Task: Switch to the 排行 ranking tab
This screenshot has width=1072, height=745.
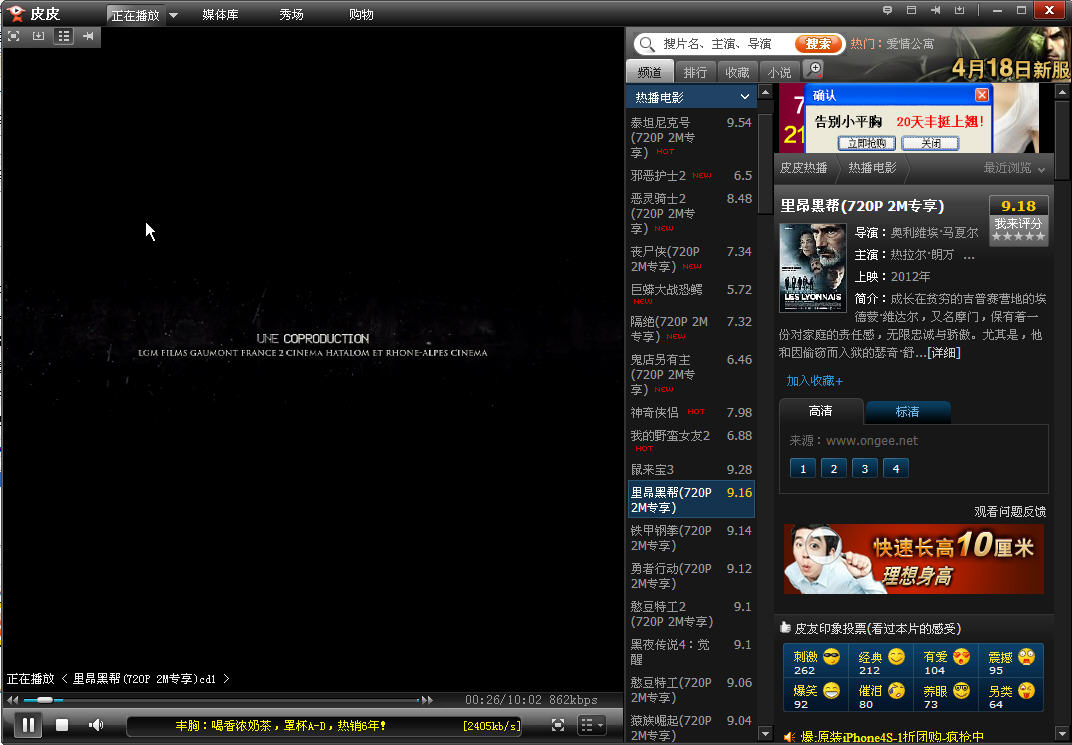Action: [x=695, y=72]
